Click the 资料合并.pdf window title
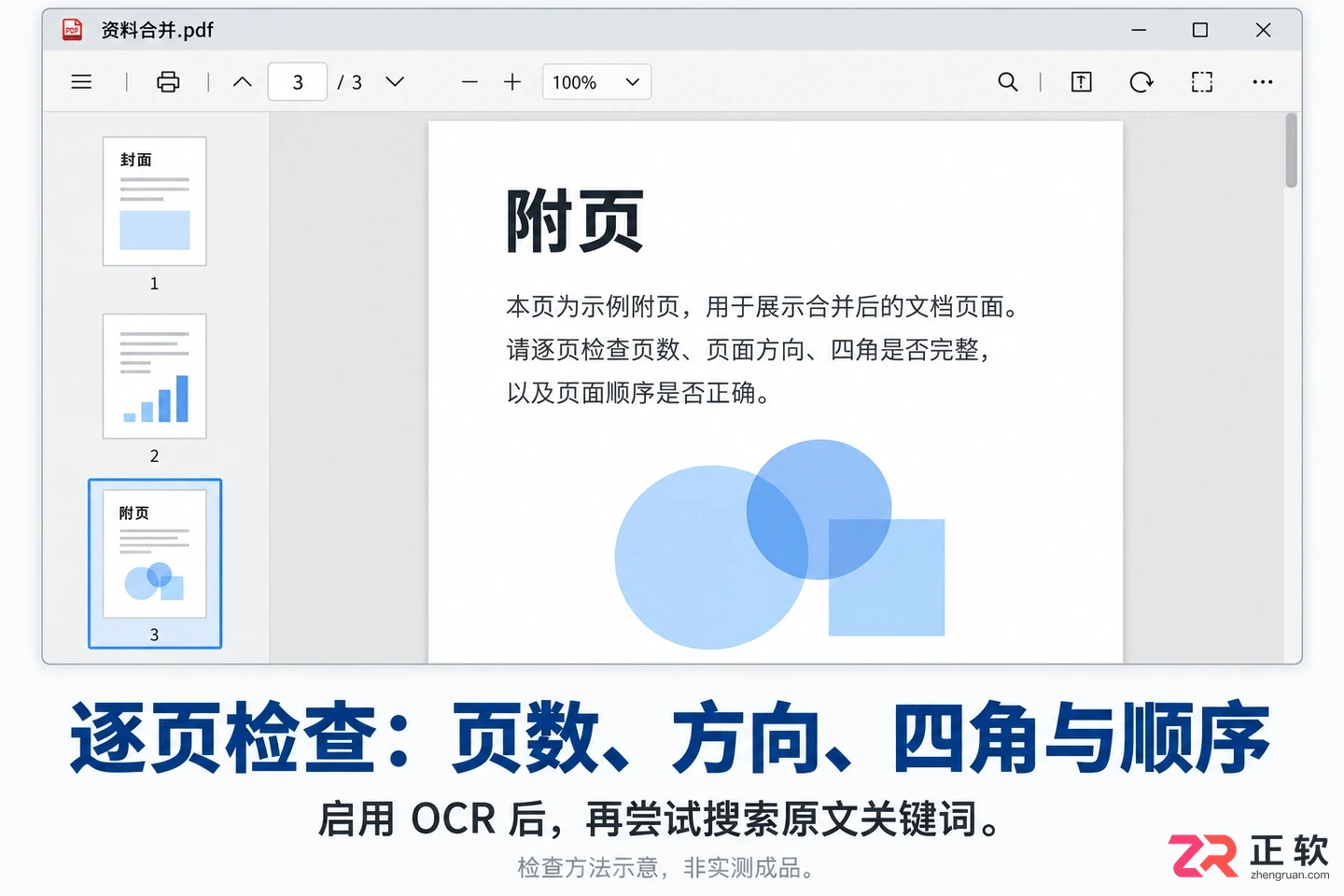1344x896 pixels. (x=157, y=30)
